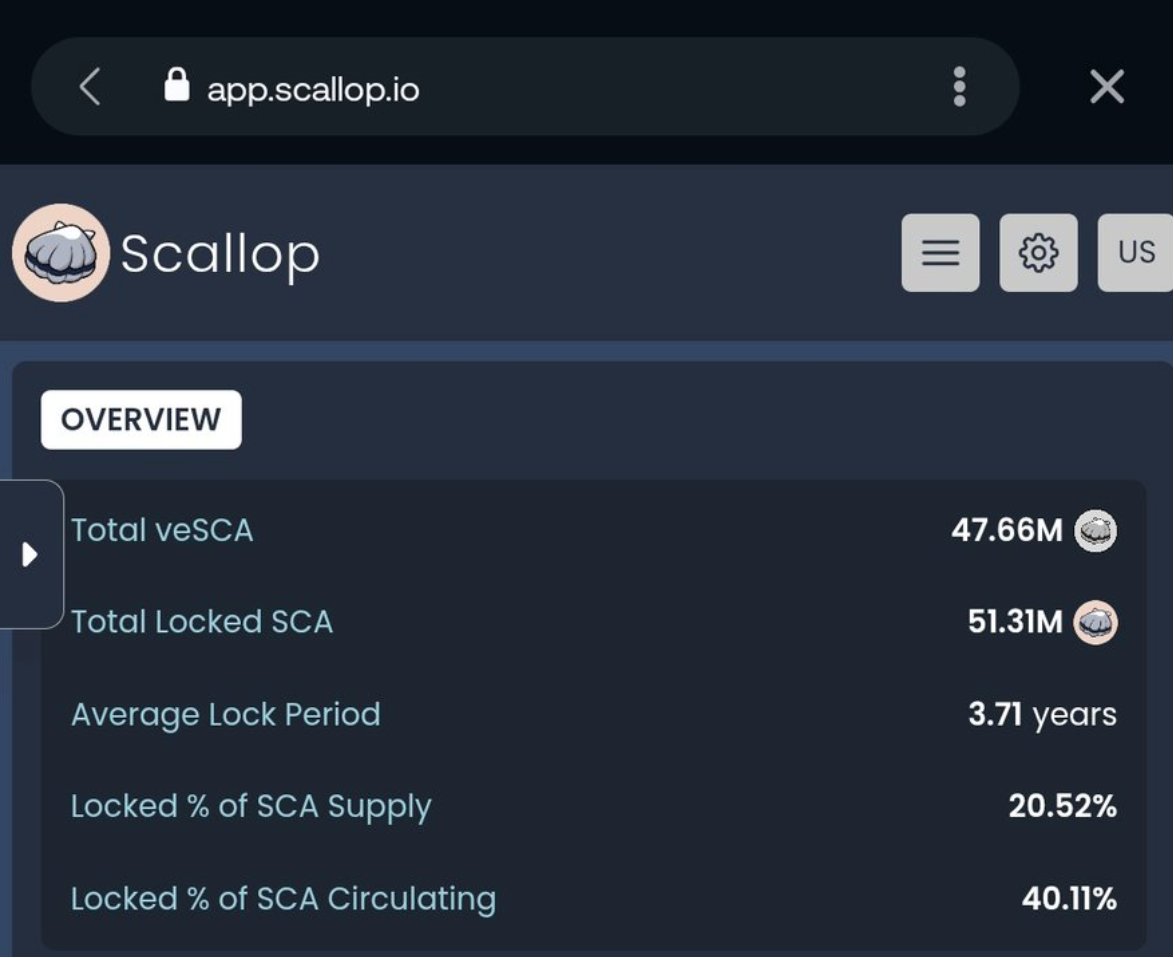Close the in-app browser tab
The width and height of the screenshot is (1174, 958).
point(1107,87)
